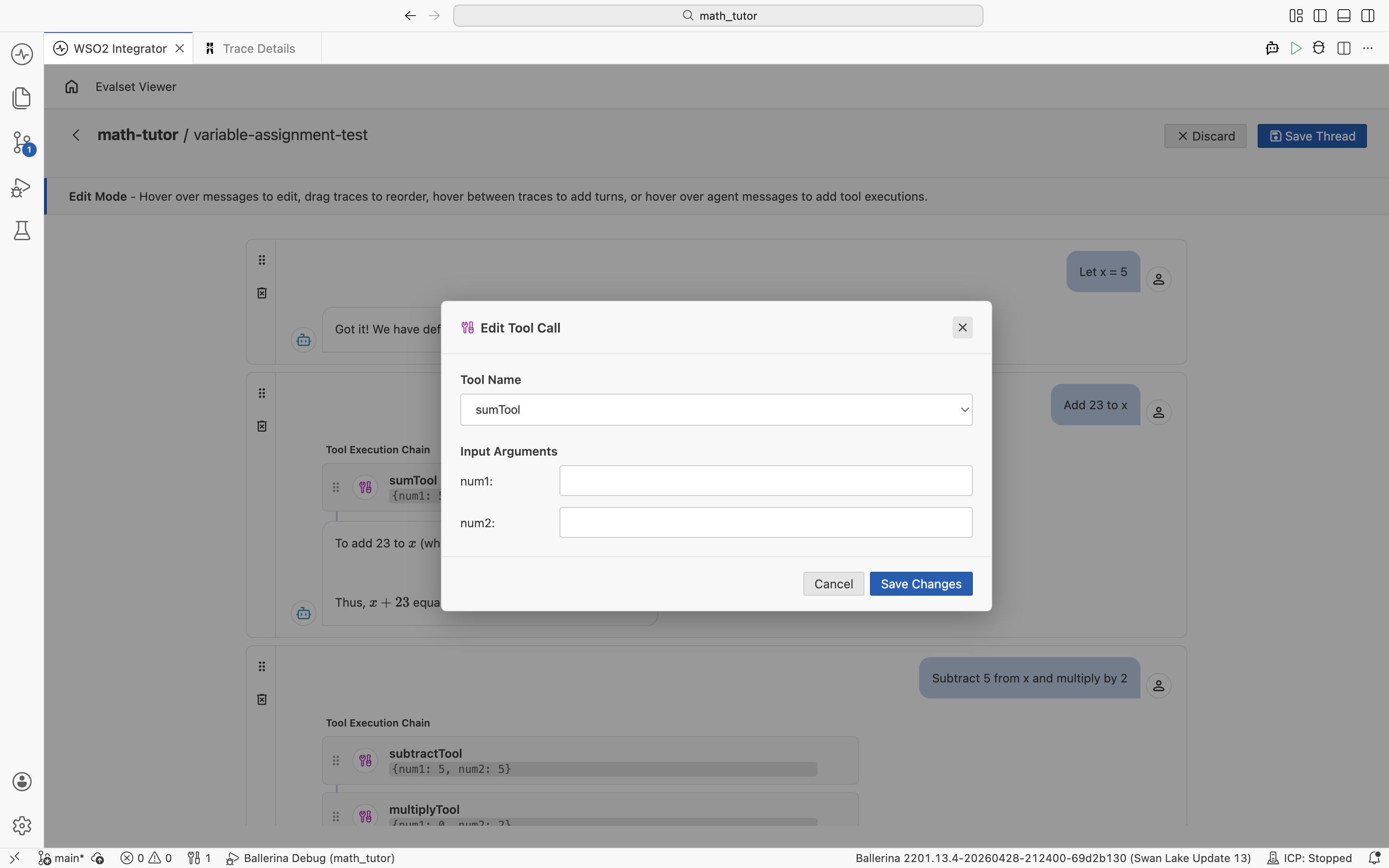
Task: Click the 'Add 23 to x' user message
Action: pos(1095,405)
